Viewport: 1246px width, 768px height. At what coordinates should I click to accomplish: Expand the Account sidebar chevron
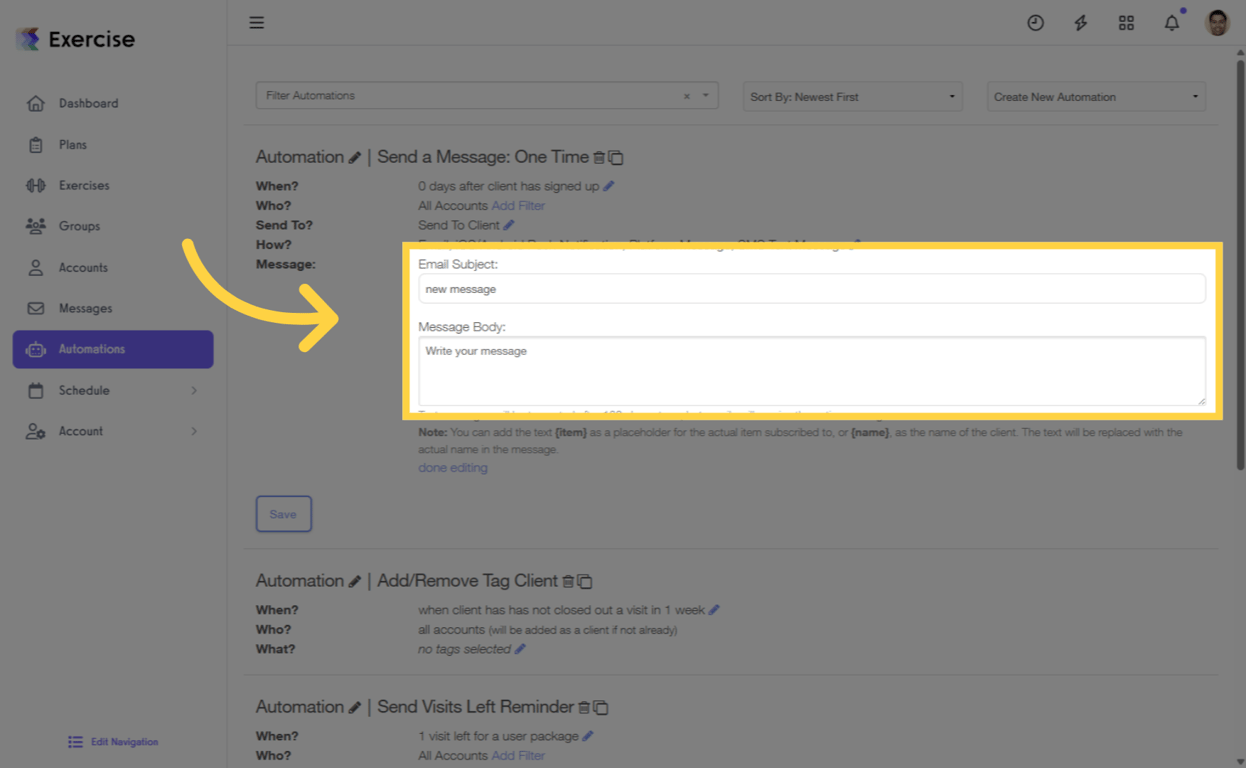click(194, 431)
